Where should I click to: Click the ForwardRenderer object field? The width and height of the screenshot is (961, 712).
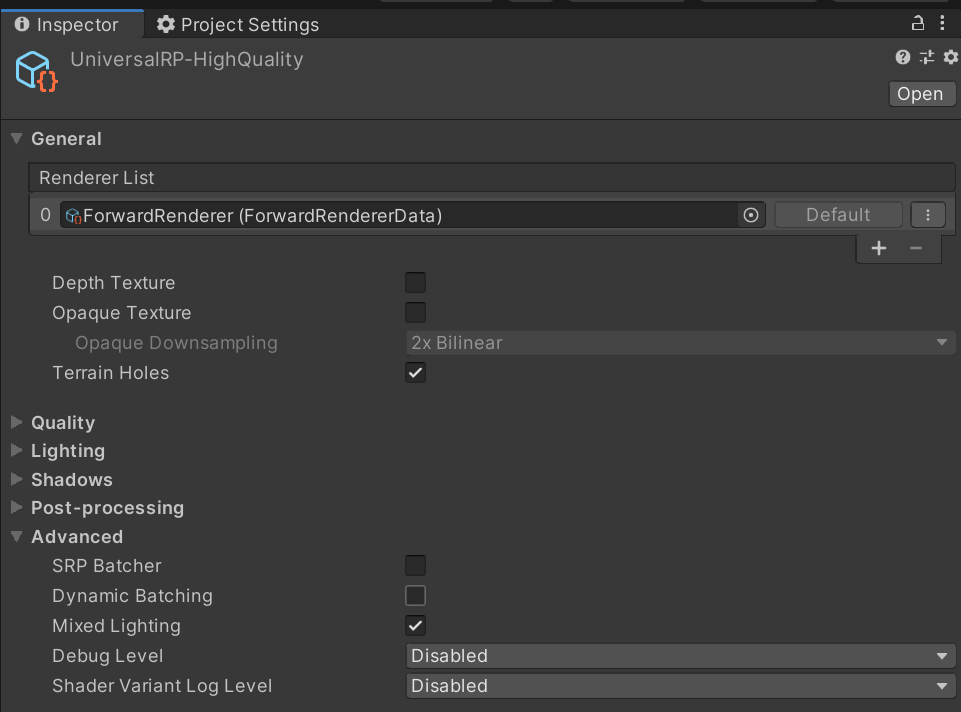400,215
